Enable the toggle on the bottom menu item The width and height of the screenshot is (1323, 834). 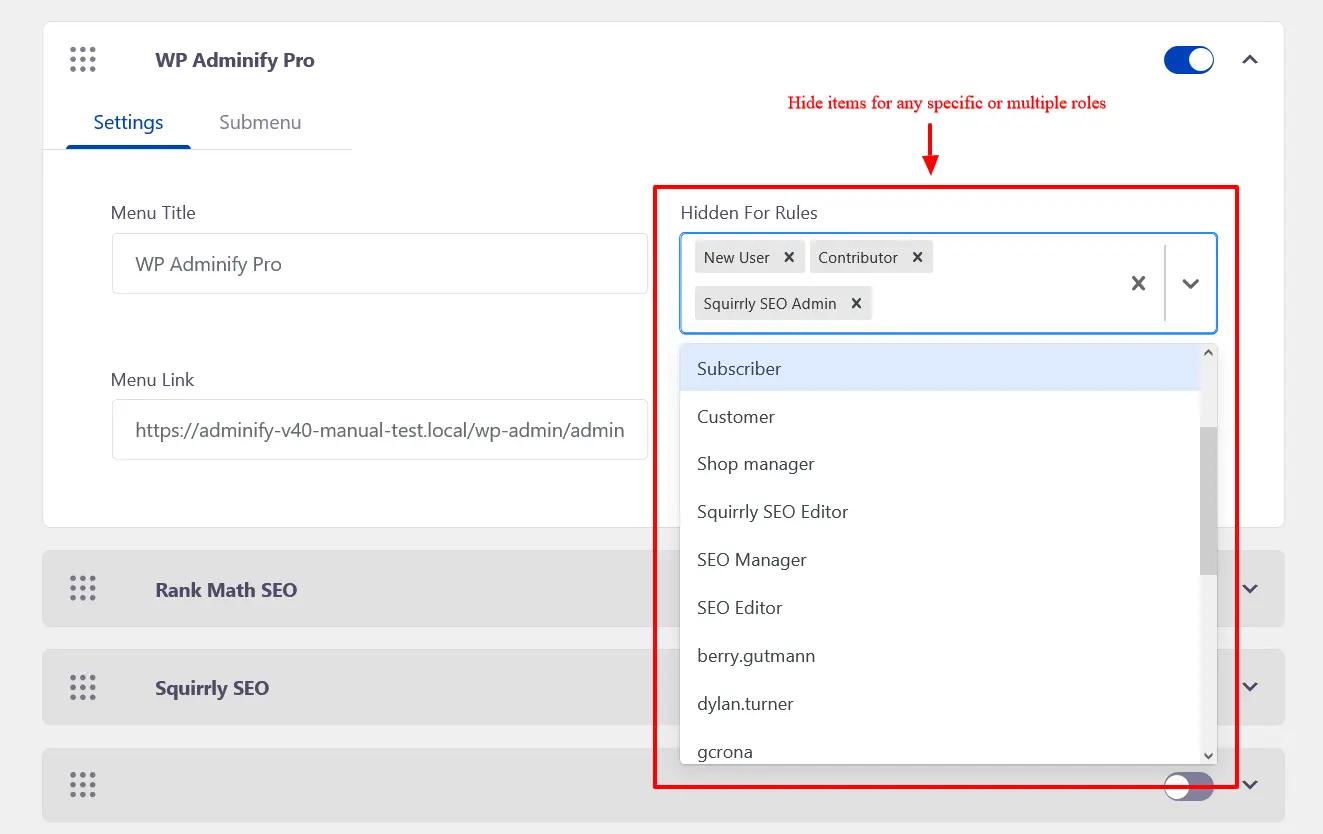coord(1188,786)
